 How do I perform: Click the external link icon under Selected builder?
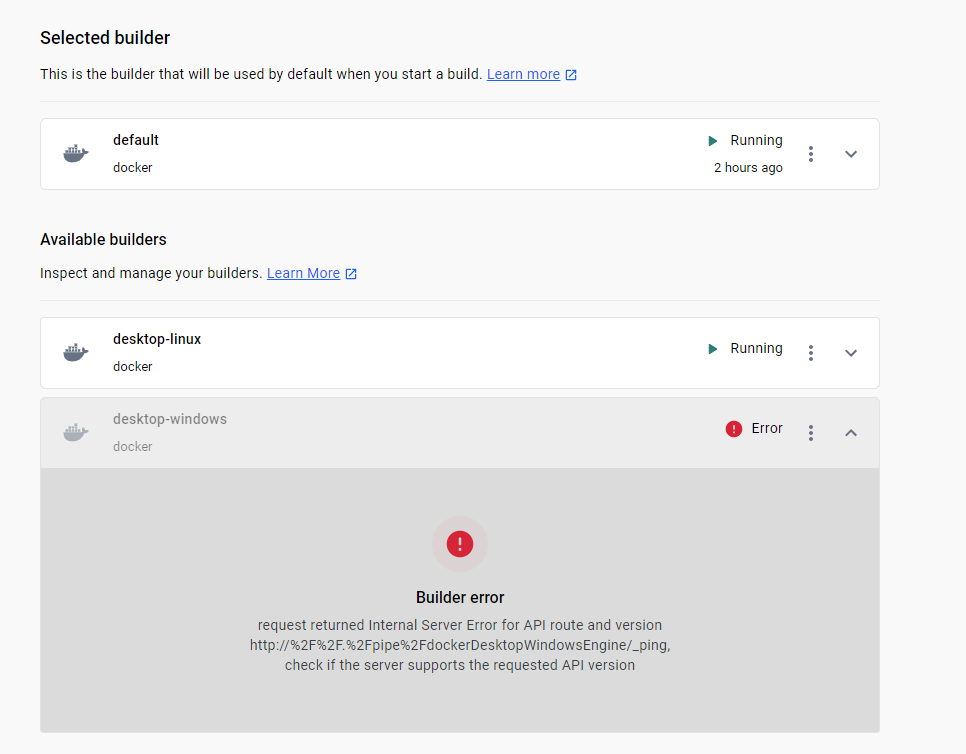tap(571, 75)
